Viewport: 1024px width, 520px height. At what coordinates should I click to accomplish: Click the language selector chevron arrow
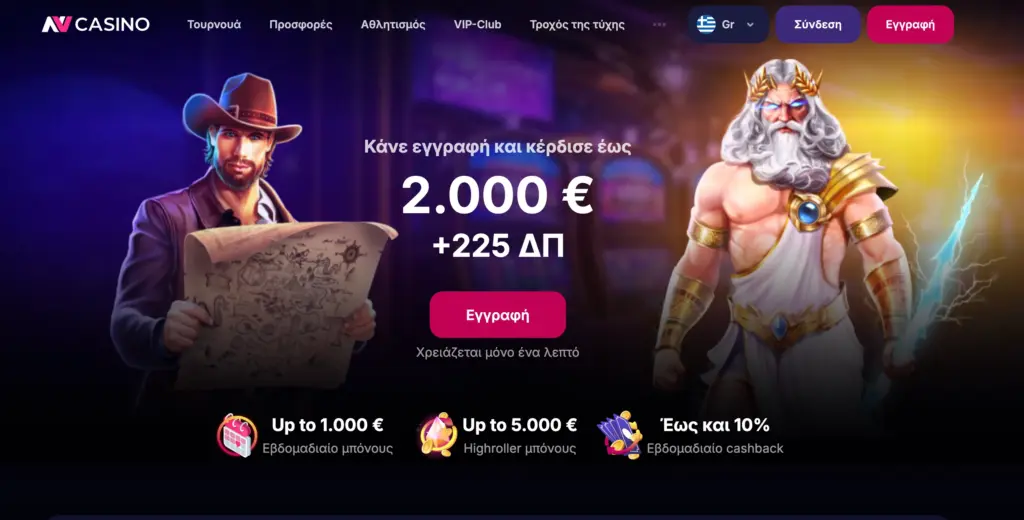(750, 25)
